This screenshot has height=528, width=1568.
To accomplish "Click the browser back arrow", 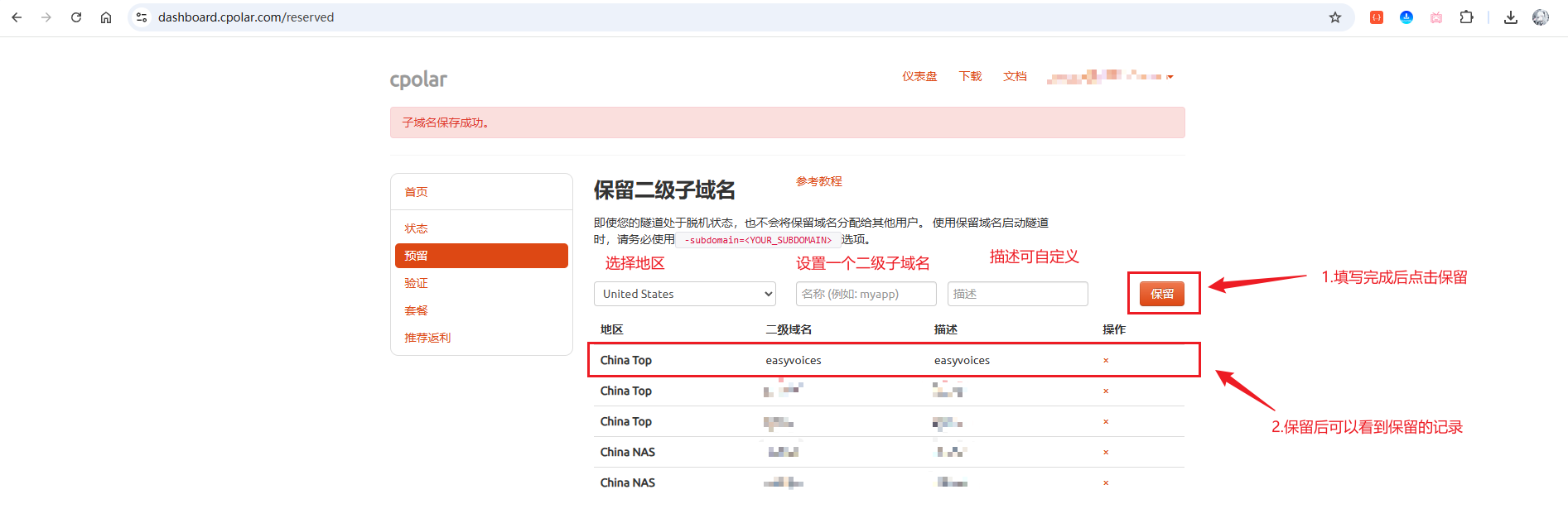I will [17, 17].
